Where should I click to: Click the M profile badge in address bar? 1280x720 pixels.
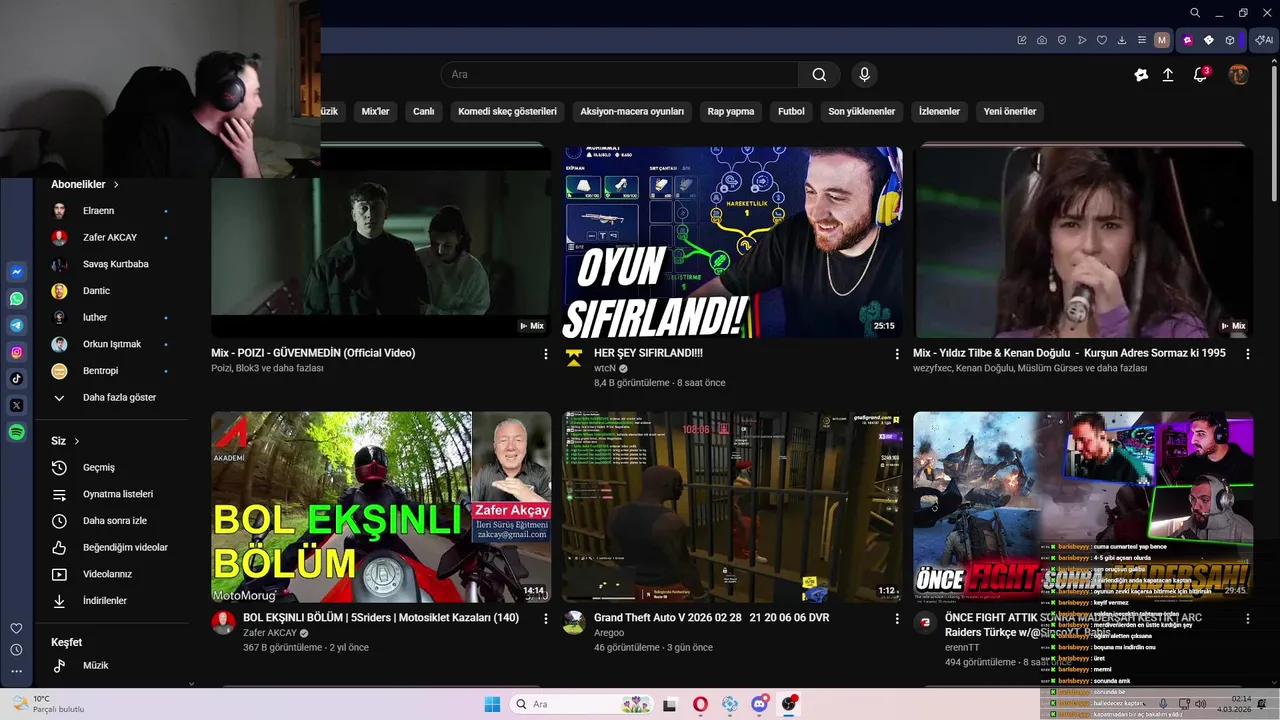tap(1161, 40)
